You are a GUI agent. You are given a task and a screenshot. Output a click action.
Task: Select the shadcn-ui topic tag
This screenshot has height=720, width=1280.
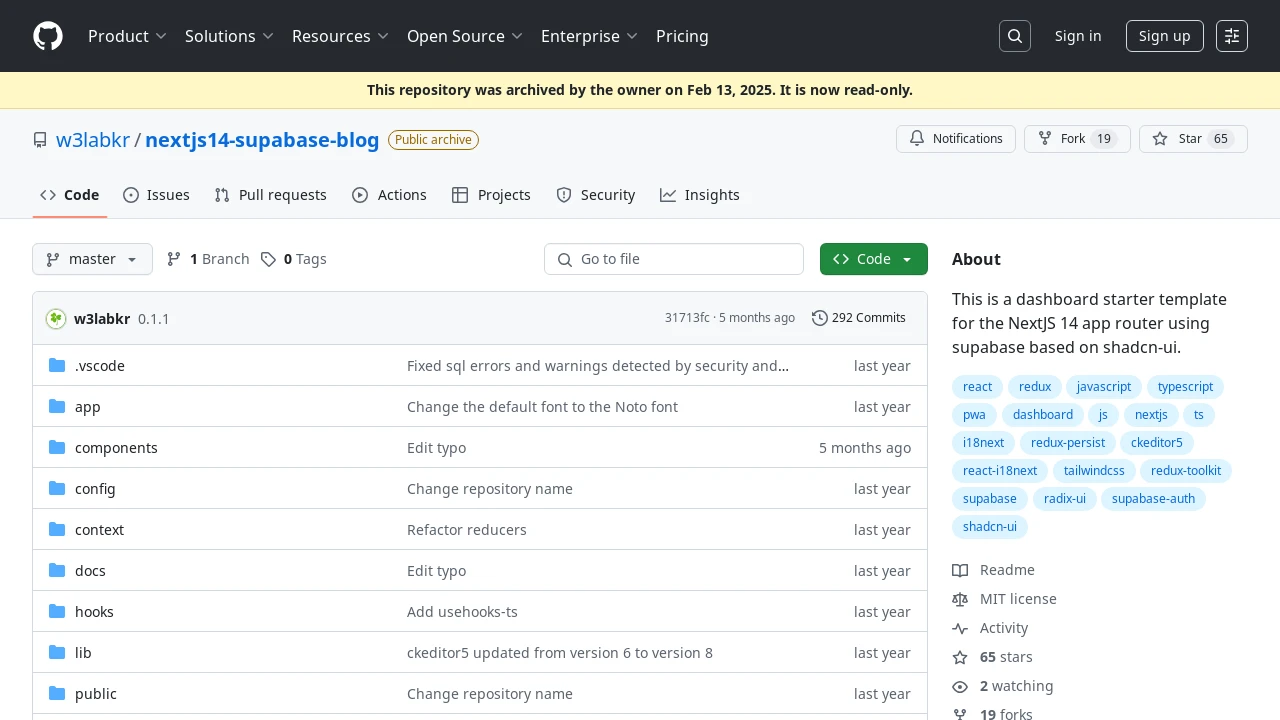click(x=990, y=527)
